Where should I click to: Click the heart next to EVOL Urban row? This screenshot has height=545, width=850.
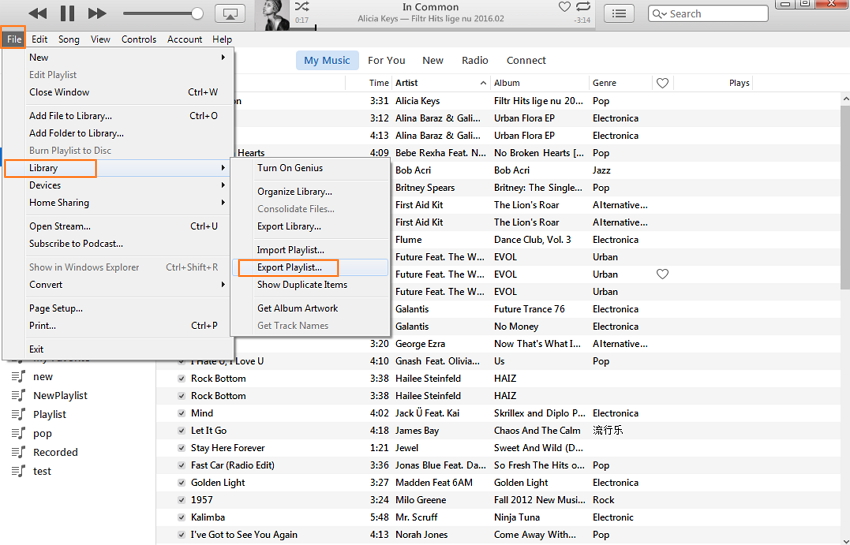(662, 274)
